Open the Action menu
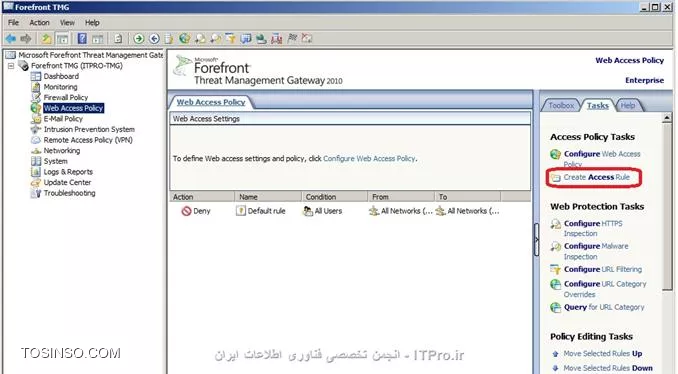The height and width of the screenshot is (374, 678). 39,22
